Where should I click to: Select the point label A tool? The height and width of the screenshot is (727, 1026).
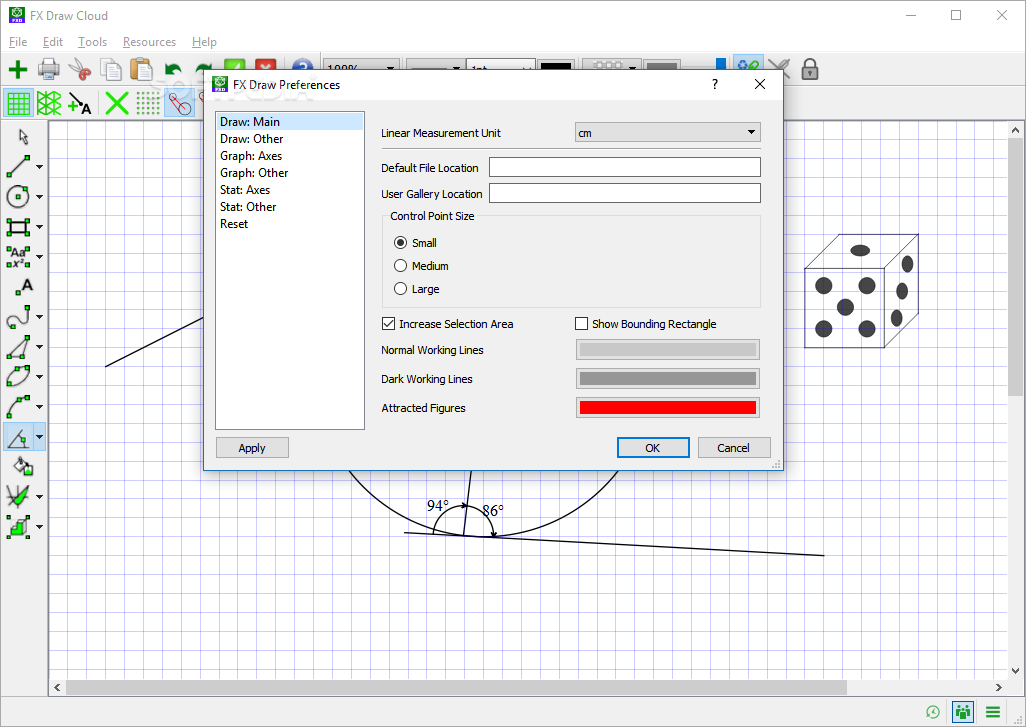click(x=24, y=287)
